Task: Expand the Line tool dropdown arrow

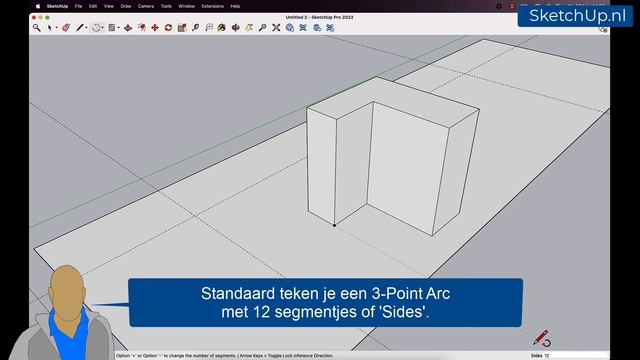Action: pyautogui.click(x=86, y=28)
